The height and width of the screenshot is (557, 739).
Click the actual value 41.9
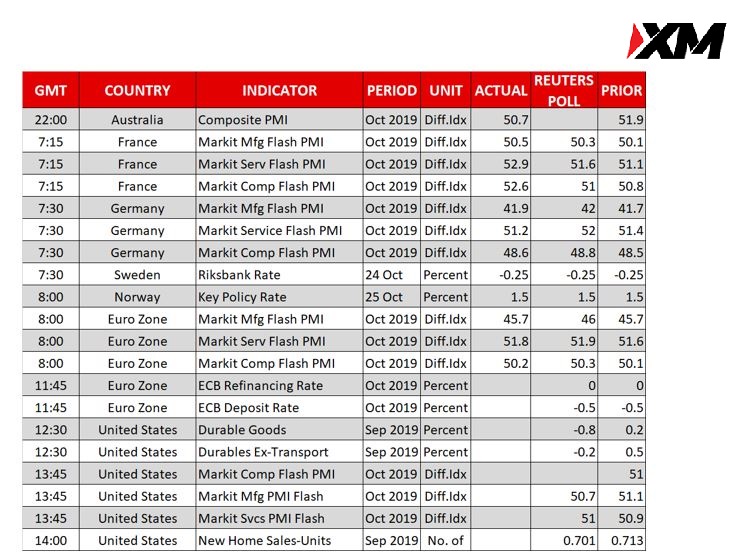coord(501,208)
